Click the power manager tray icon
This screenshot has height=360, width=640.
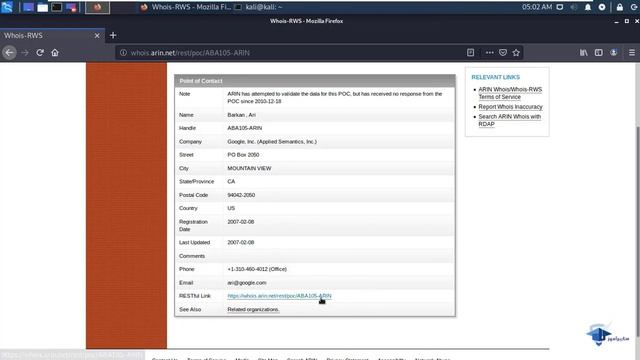[x=602, y=7]
